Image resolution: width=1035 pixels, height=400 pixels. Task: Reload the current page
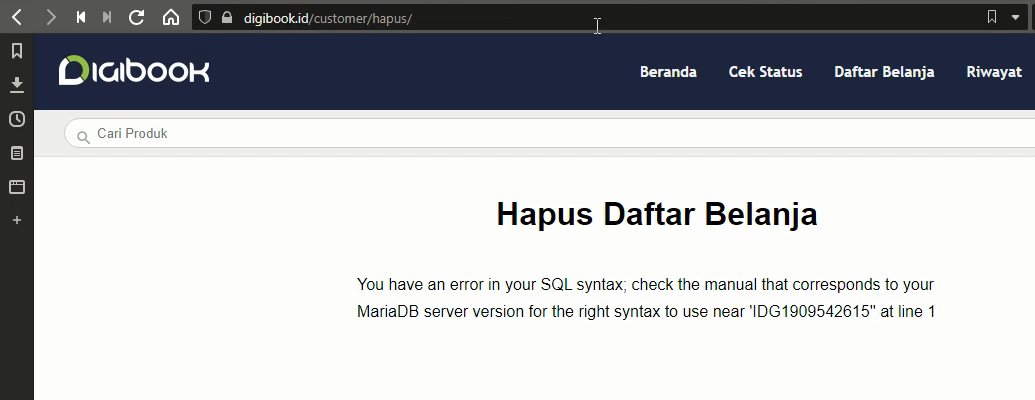click(137, 17)
